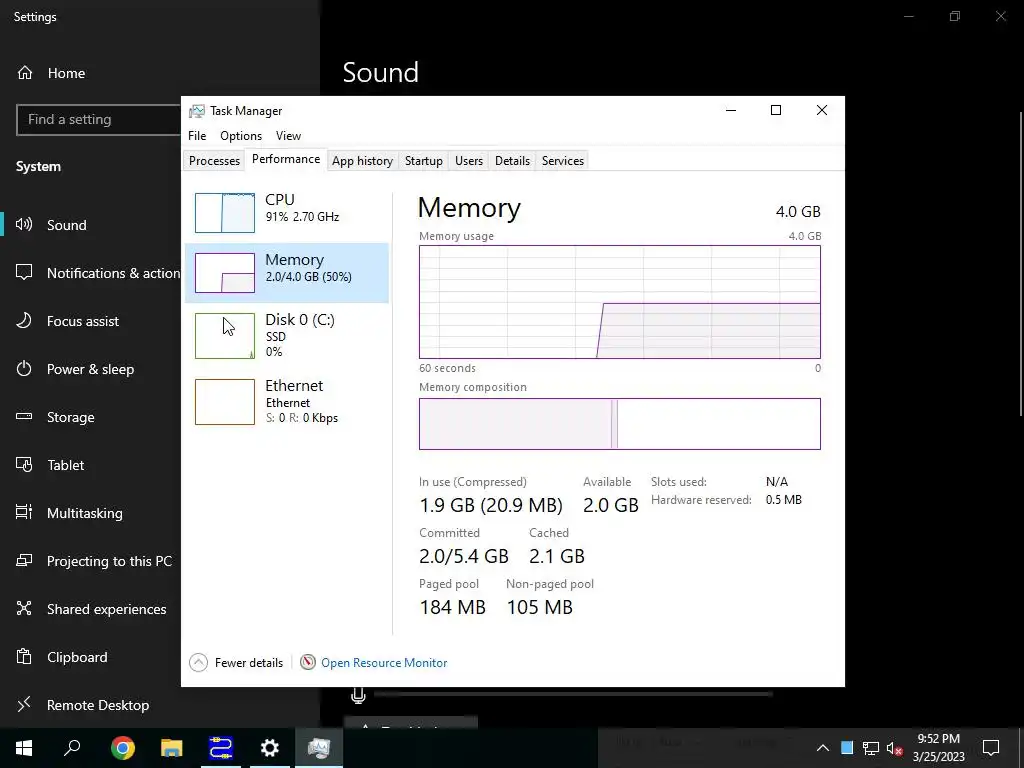The image size is (1024, 768).
Task: Open Shared experiences settings
Action: (x=90, y=609)
